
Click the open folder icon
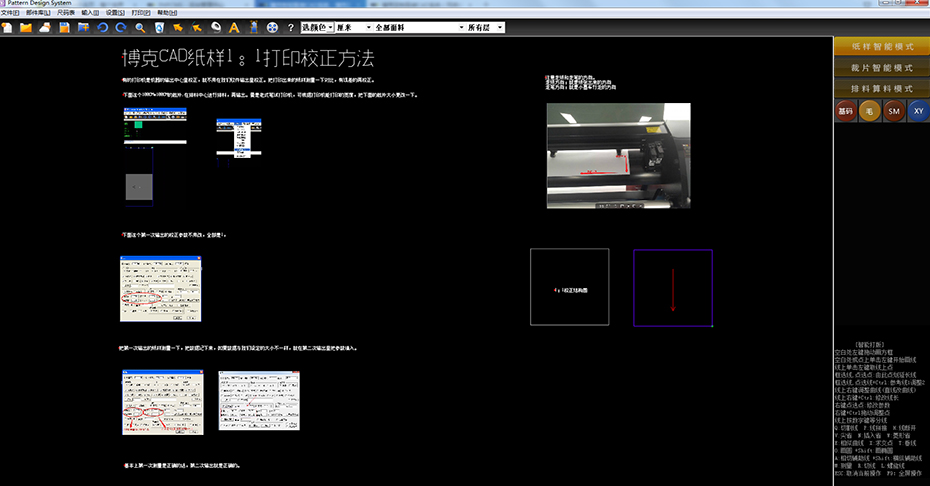27,28
